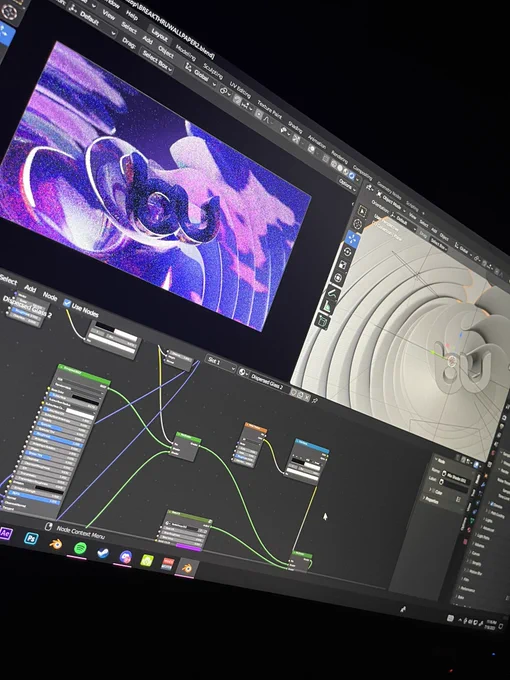
Task: Switch to the UV Editing workspace tab
Action: click(239, 89)
